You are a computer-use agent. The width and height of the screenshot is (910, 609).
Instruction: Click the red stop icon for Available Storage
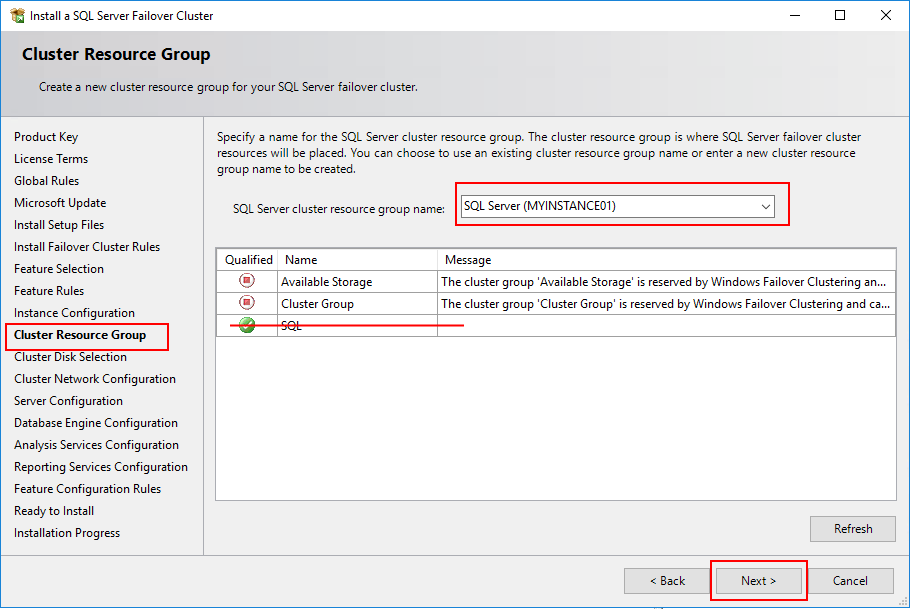tap(247, 281)
